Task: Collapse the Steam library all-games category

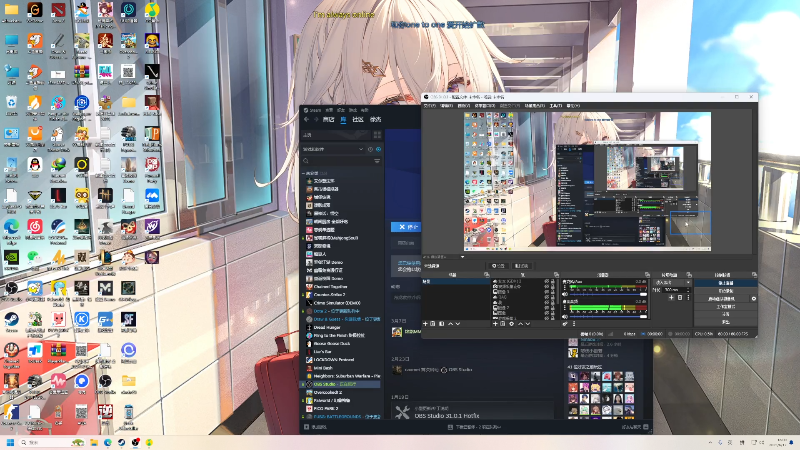Action: [303, 173]
